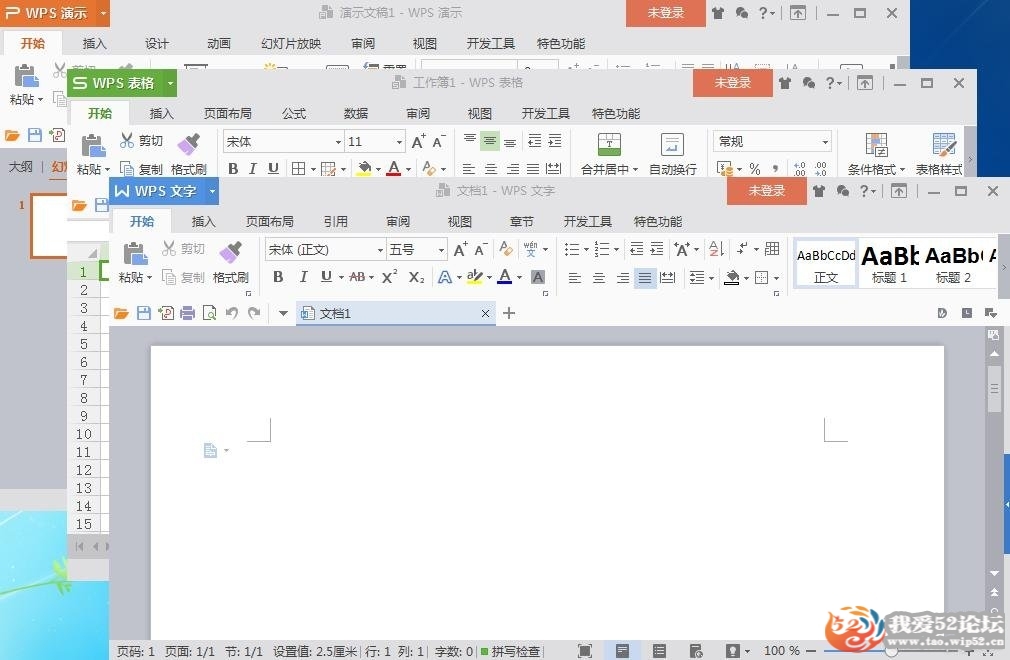The height and width of the screenshot is (660, 1010).
Task: Increase font size A+ in WPS Writer
Action: 461,249
